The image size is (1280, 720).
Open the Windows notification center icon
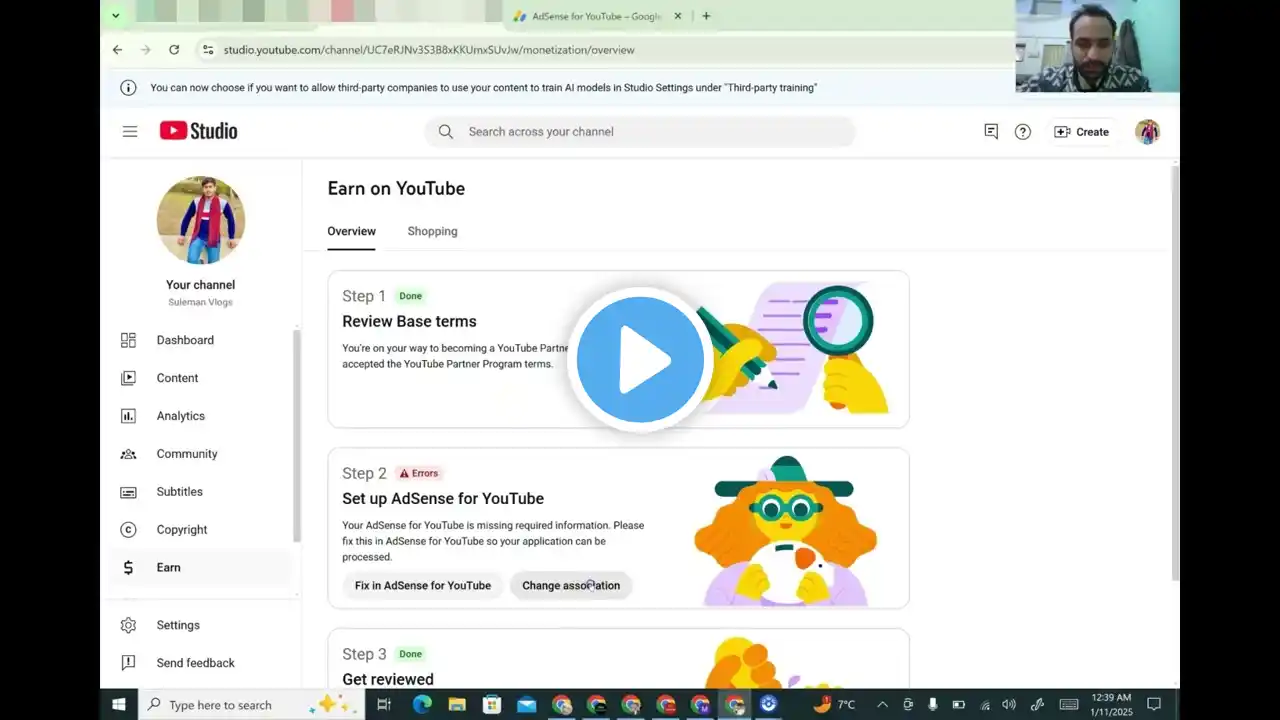[1153, 704]
